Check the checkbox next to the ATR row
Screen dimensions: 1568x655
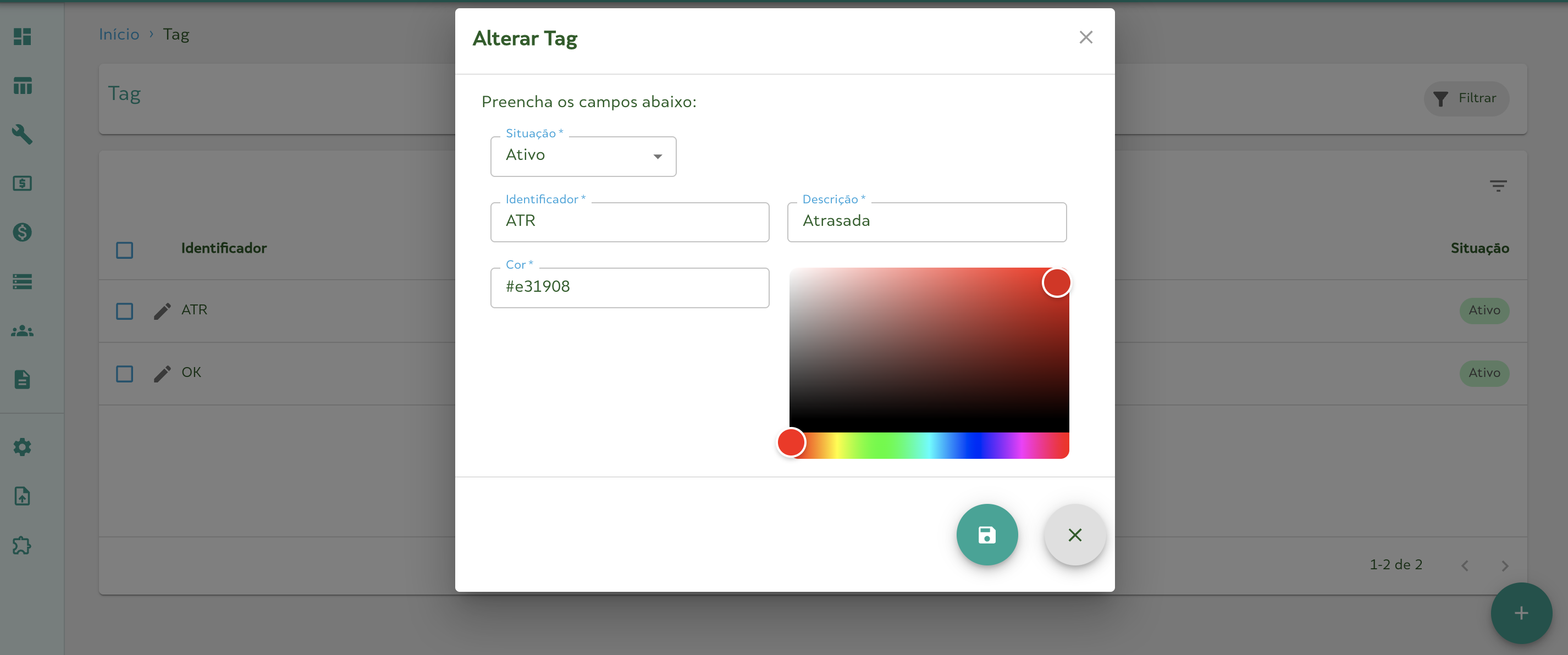click(x=124, y=311)
